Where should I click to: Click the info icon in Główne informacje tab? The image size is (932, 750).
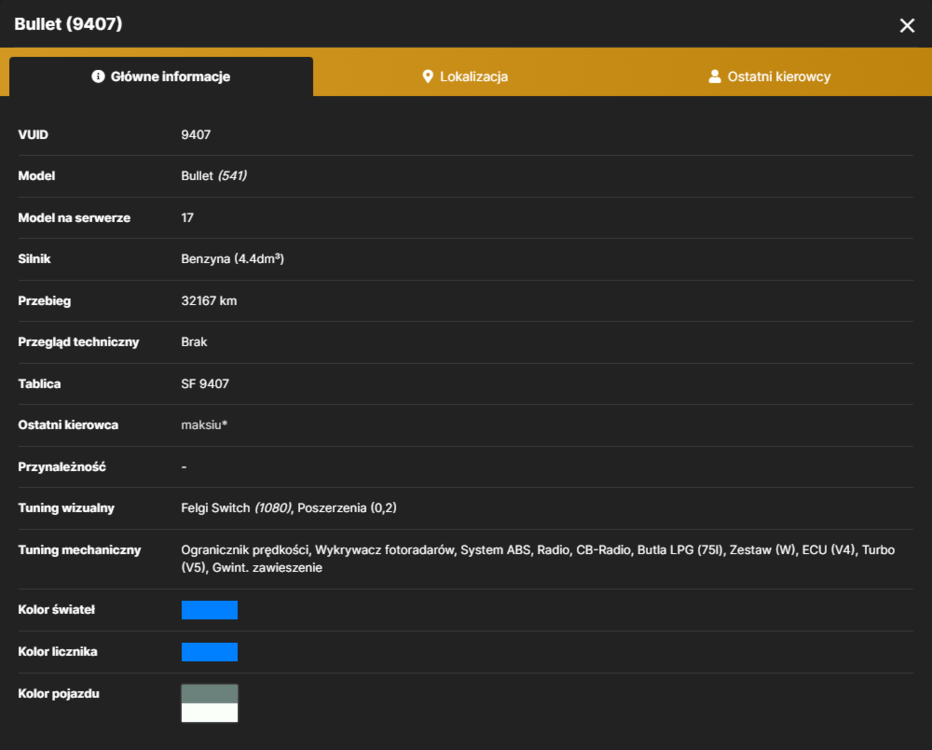[98, 76]
